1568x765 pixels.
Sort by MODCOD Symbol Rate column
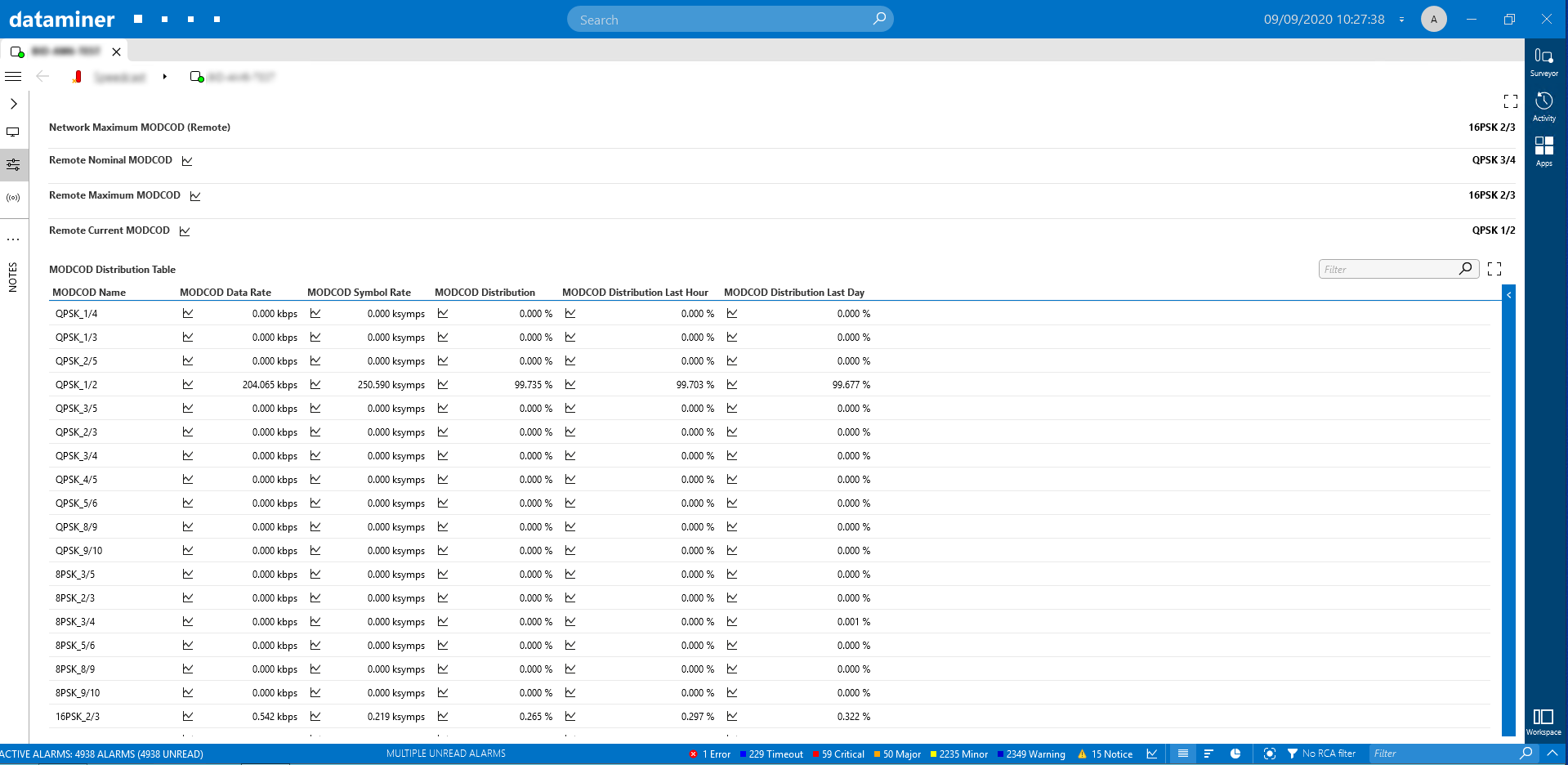click(359, 293)
